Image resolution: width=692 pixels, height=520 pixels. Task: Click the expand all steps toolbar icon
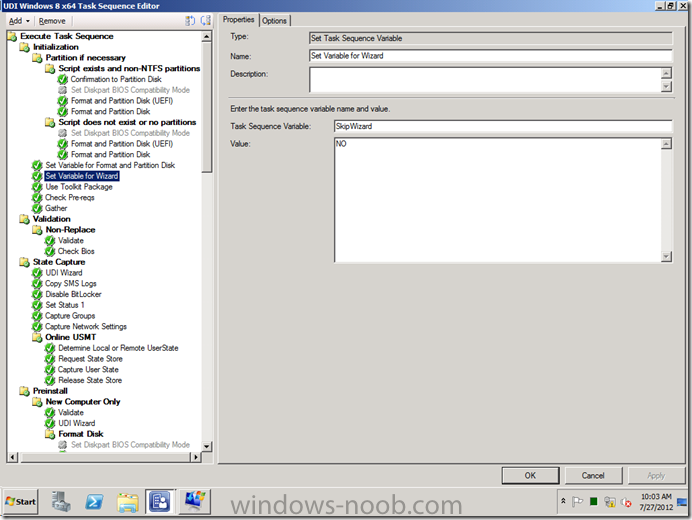click(x=190, y=20)
